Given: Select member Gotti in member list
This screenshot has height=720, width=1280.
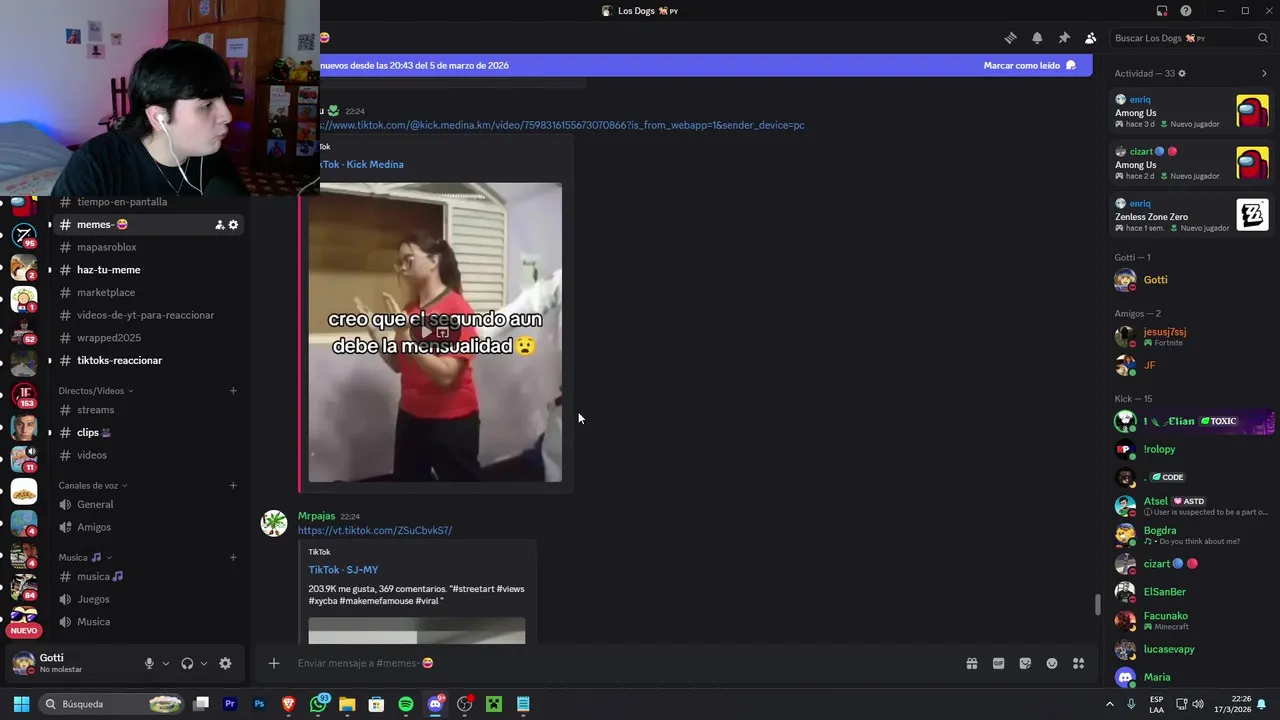Looking at the screenshot, I should [1191, 280].
